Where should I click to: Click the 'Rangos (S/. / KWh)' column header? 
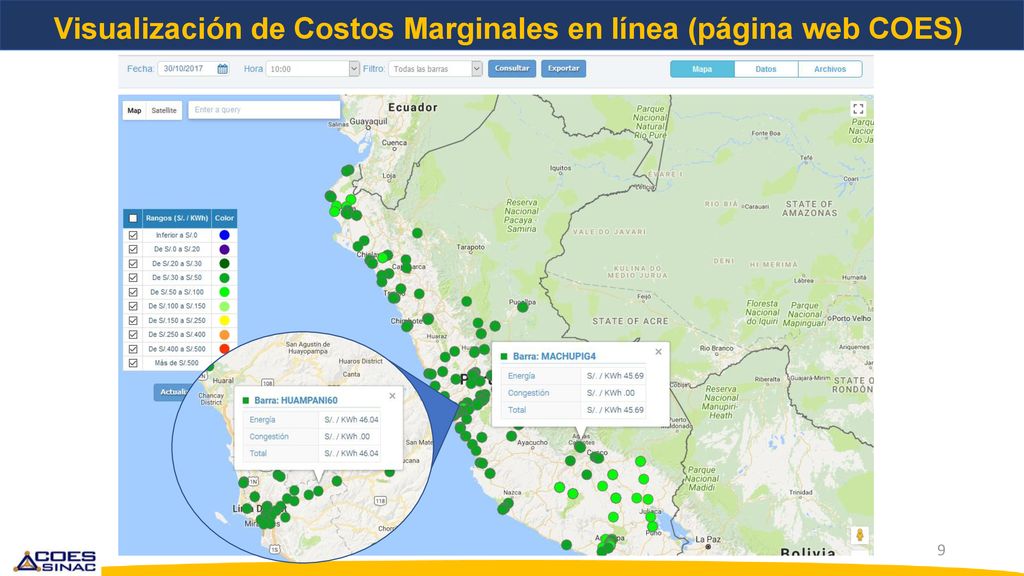coord(177,218)
